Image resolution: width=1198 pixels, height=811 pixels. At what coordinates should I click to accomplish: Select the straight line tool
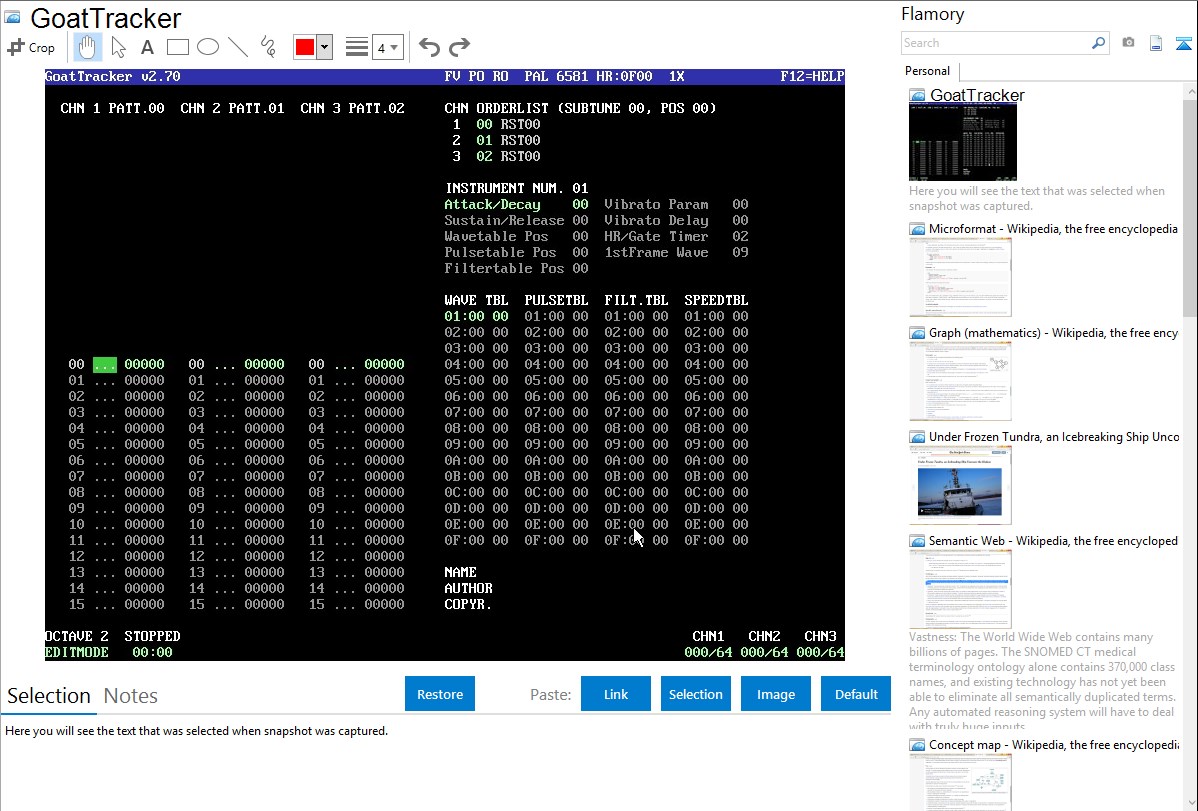[x=237, y=47]
